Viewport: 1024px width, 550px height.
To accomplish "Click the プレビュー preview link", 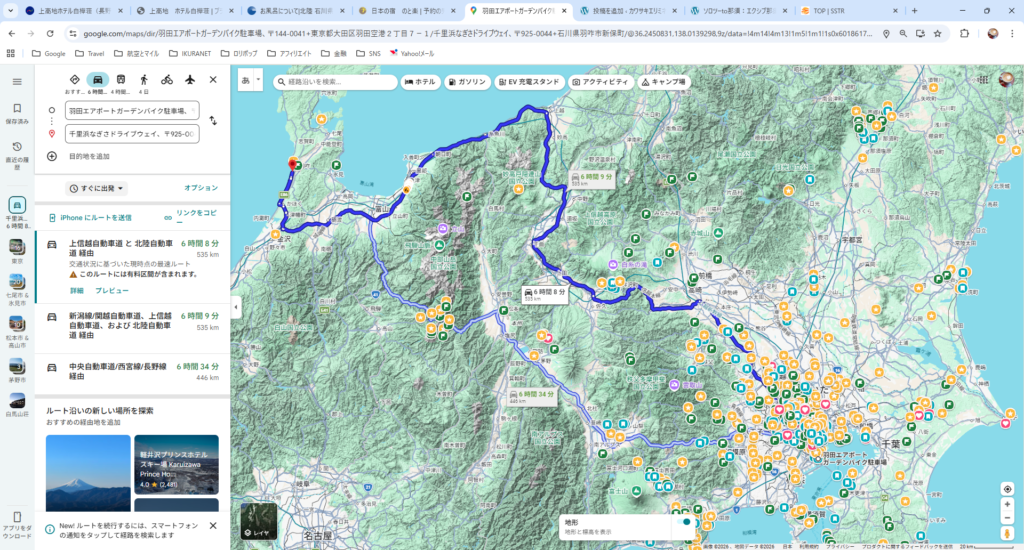I will coord(112,290).
